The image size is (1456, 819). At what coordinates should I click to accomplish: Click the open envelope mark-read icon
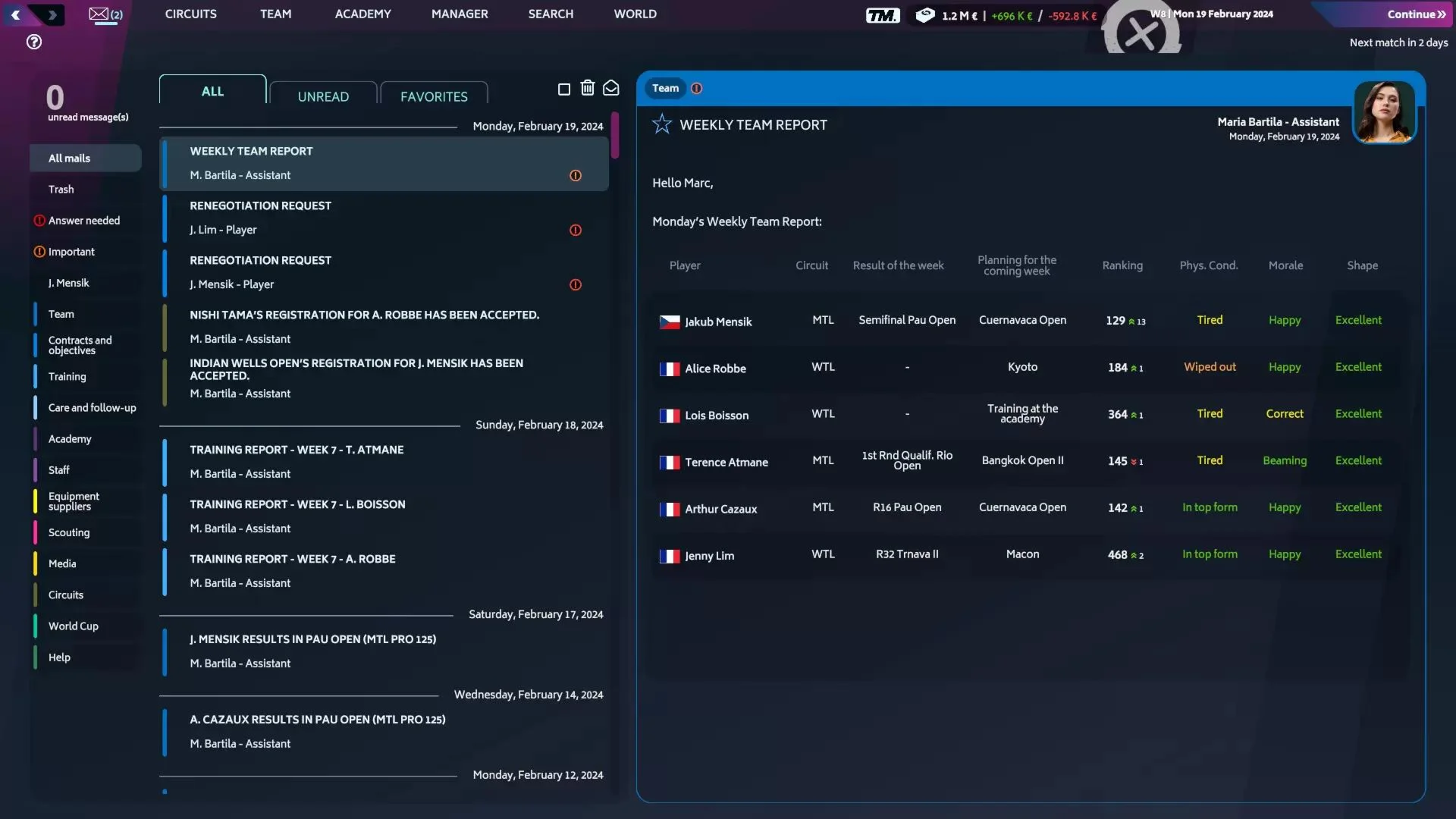coord(610,88)
